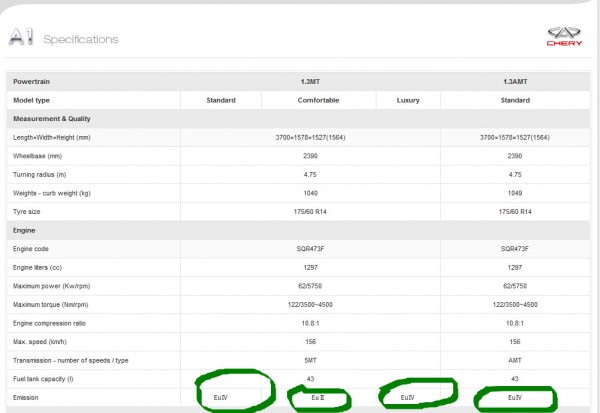Select the 156 max speed for 1.3MT
Viewport: 600px width, 413px height.
[x=310, y=342]
